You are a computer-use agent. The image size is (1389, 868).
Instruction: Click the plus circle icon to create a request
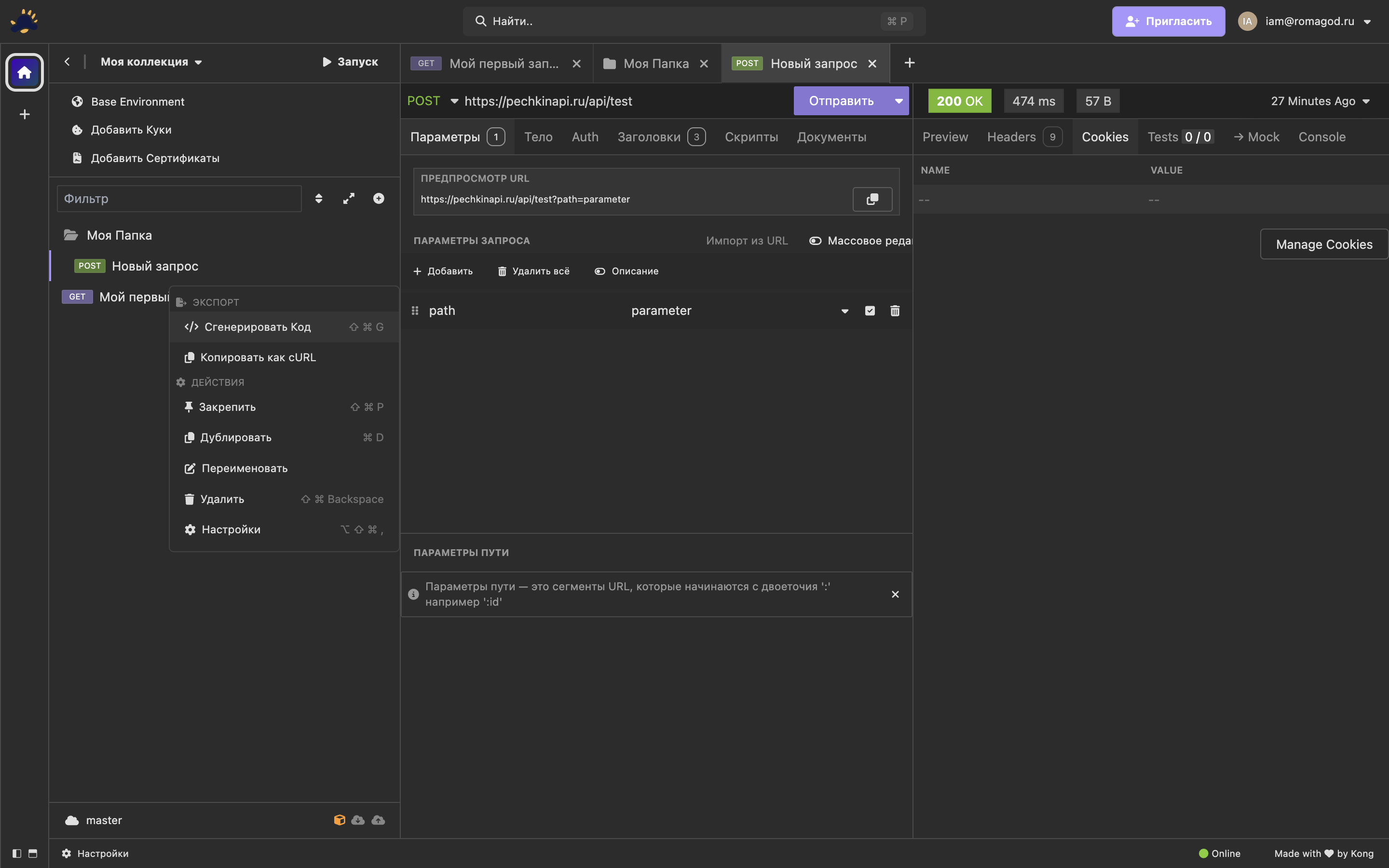click(378, 199)
